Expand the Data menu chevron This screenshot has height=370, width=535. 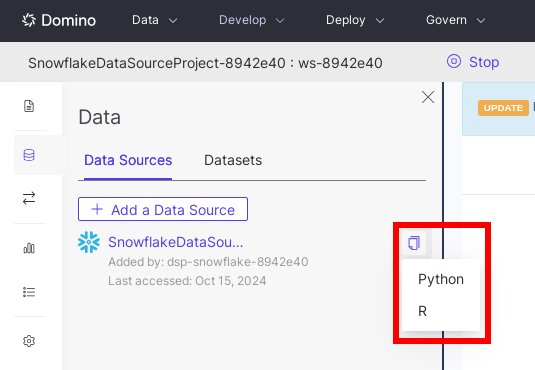(173, 21)
